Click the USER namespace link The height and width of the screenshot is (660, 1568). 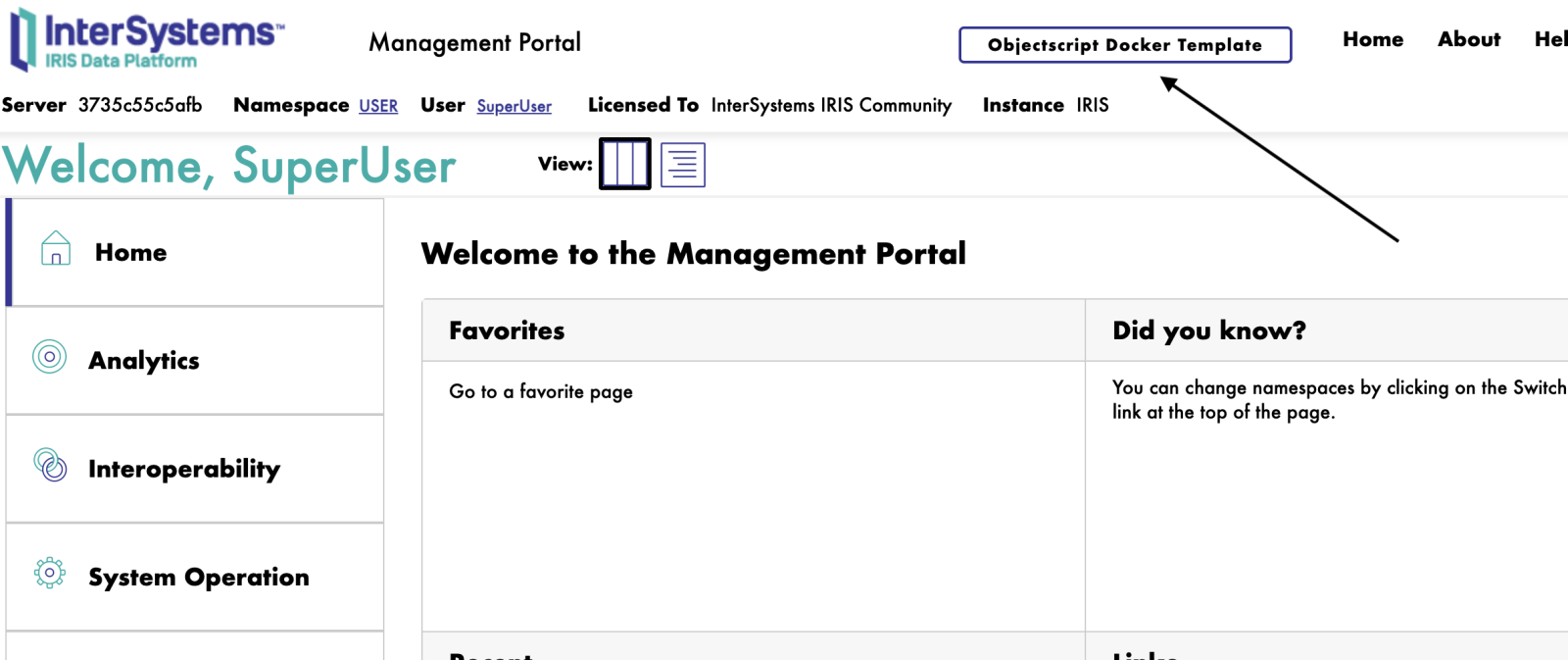pos(378,106)
